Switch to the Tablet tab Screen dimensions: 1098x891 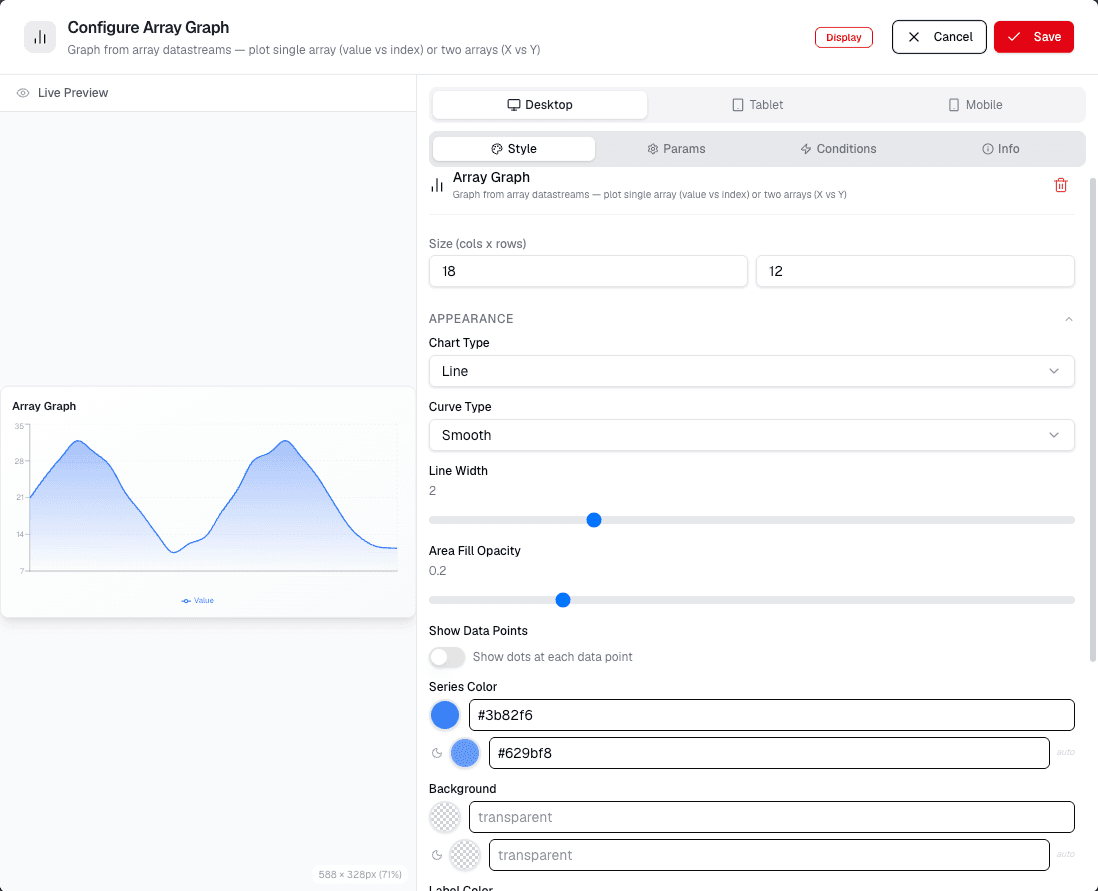[x=757, y=105]
